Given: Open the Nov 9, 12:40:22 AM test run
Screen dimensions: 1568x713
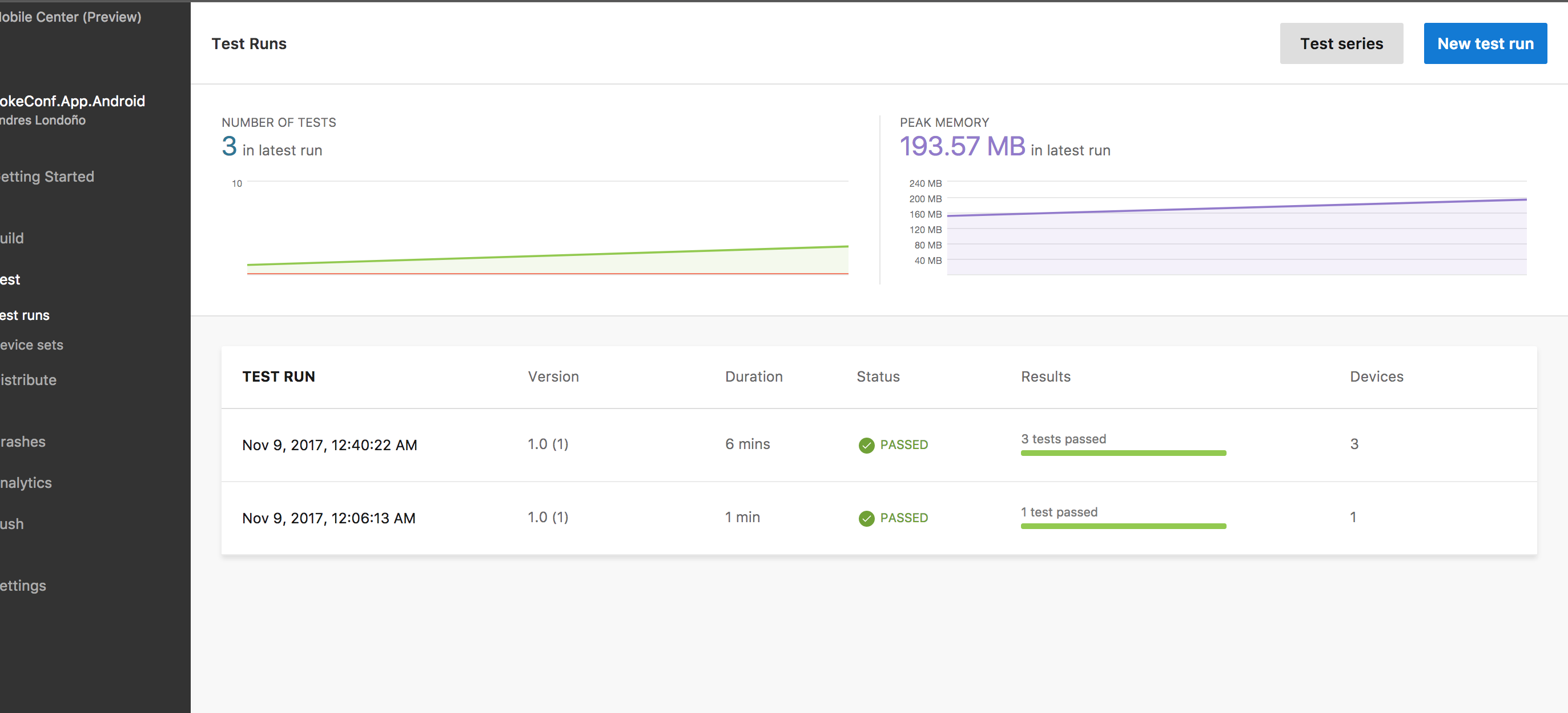Looking at the screenshot, I should click(329, 445).
